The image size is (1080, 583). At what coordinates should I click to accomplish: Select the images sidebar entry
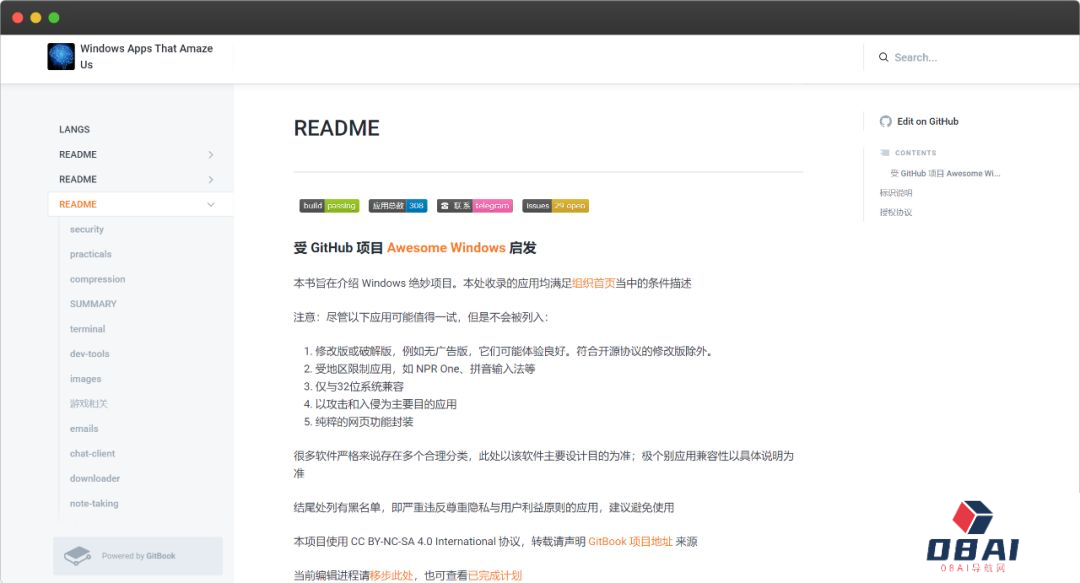pos(85,378)
